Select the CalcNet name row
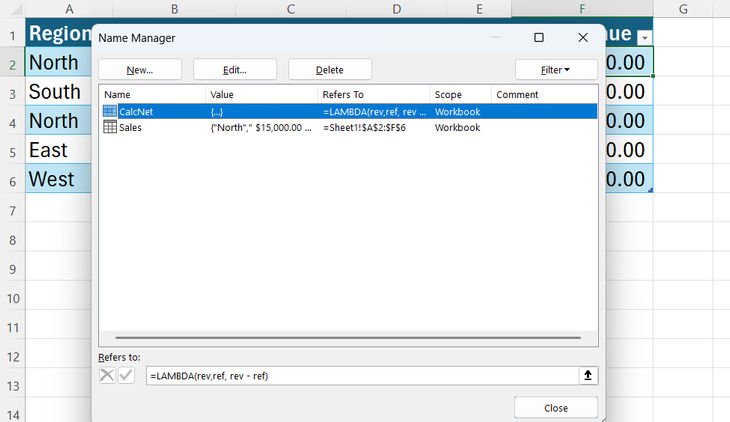 tap(348, 111)
